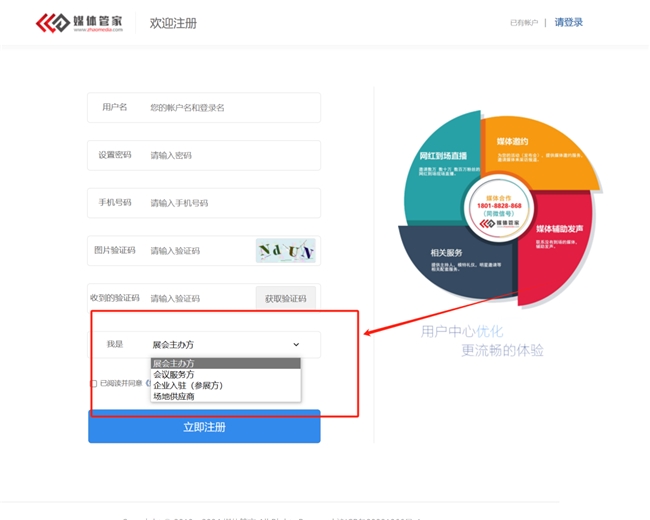Open the 我是 role dropdown
Screen dimensions: 650x520
225,345
